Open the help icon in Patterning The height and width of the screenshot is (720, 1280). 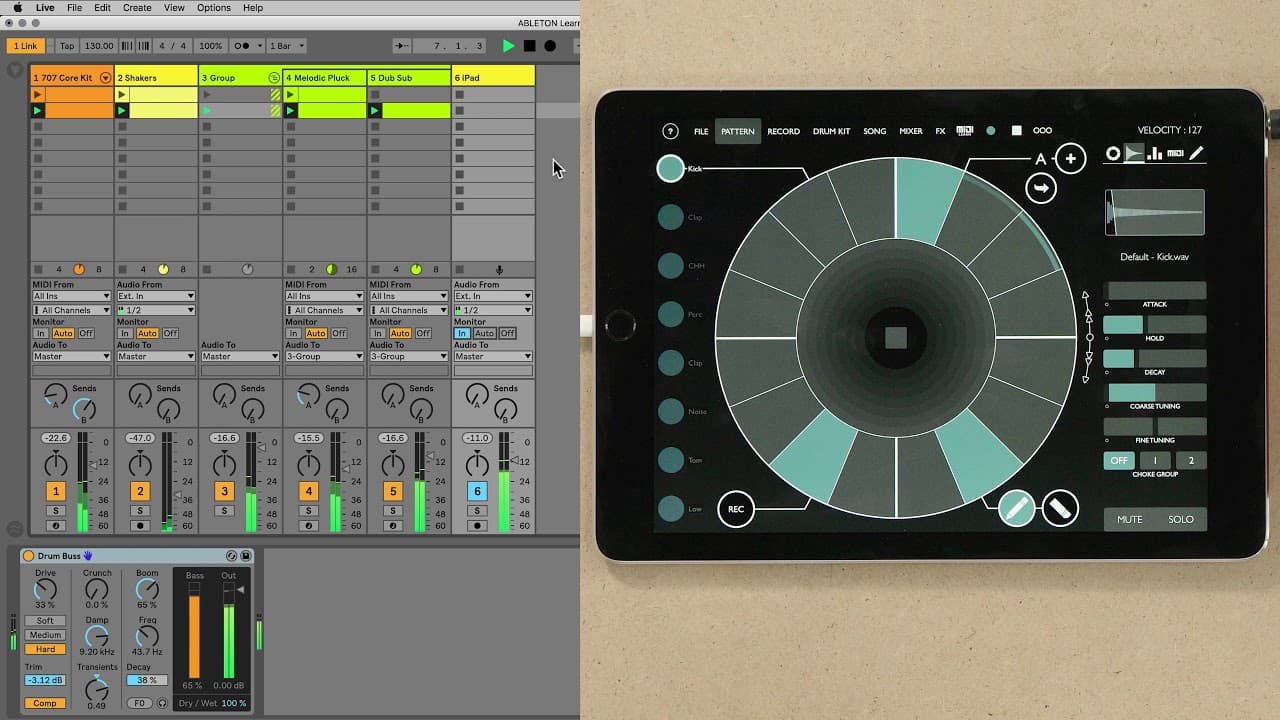point(670,130)
